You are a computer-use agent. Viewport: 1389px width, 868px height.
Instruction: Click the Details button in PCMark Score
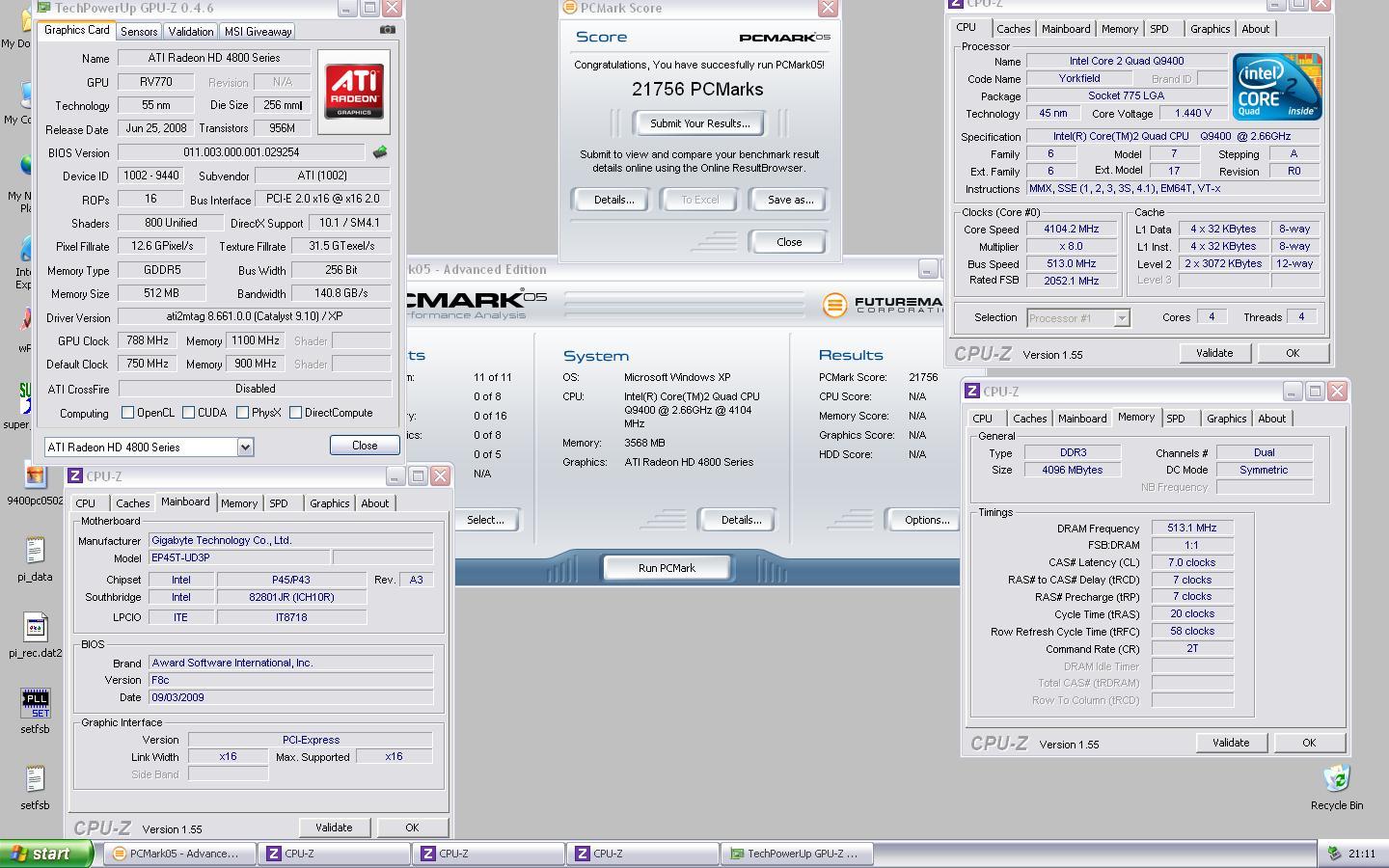coord(613,200)
